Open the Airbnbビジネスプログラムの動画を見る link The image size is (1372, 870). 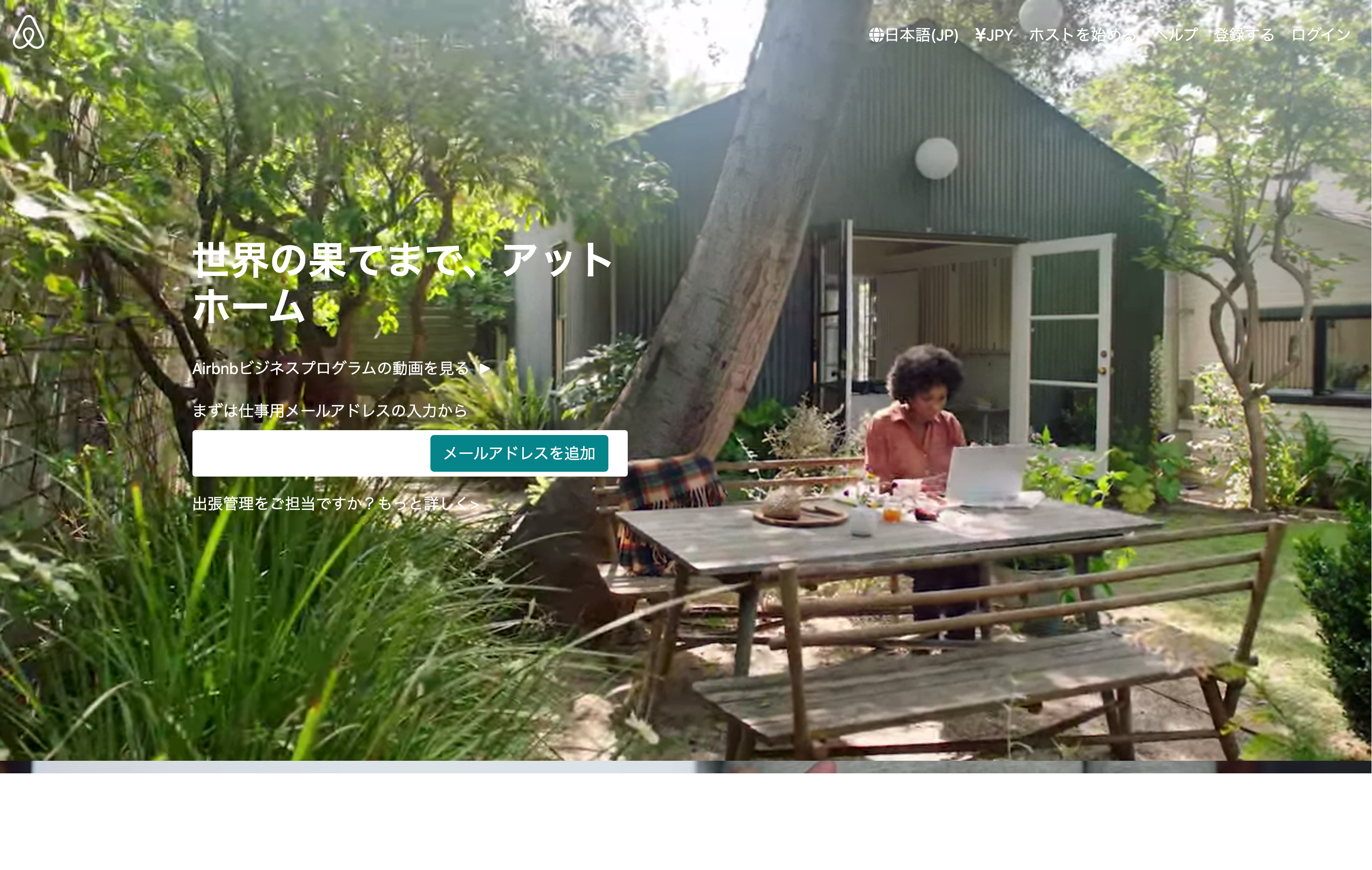tap(341, 368)
